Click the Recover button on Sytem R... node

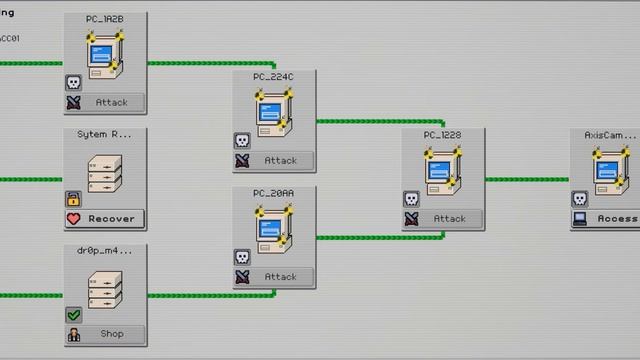pos(105,219)
